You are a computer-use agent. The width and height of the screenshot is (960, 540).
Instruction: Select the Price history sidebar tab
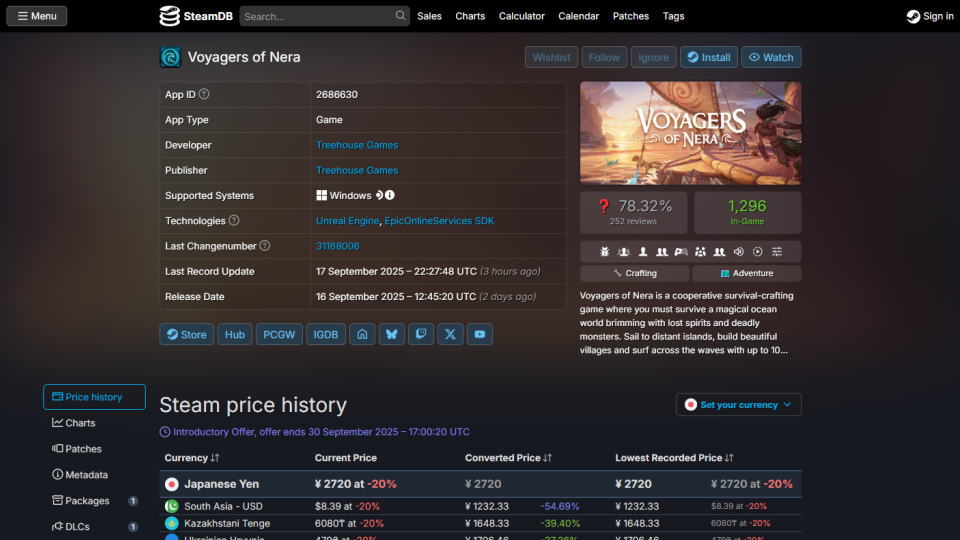(94, 397)
